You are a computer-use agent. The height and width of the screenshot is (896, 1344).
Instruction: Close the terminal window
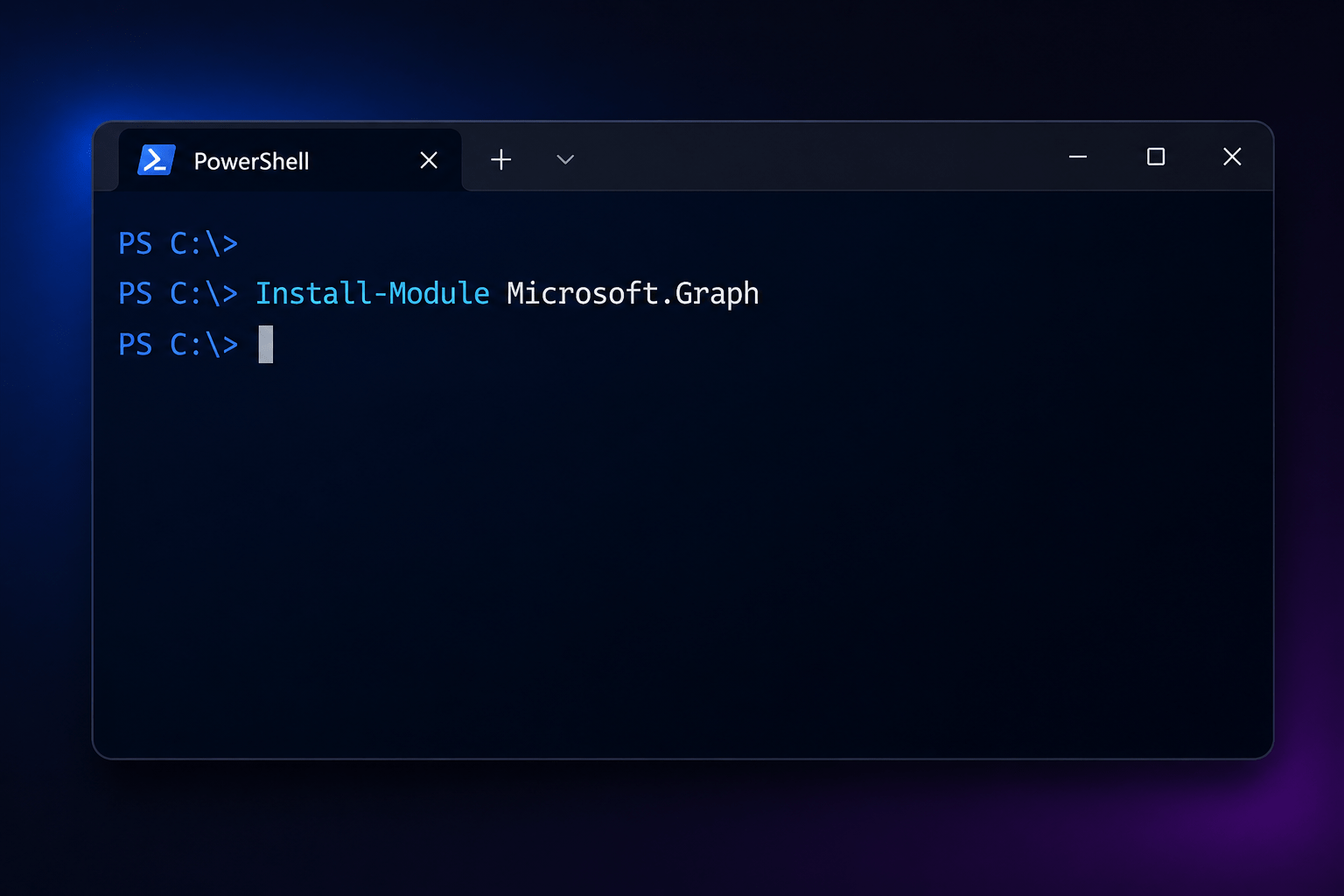(x=1232, y=157)
